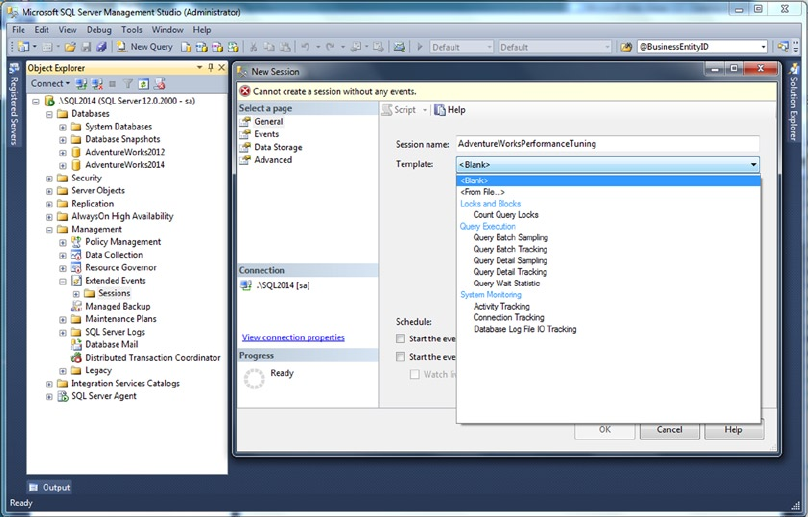Click View connection properties link
The image size is (808, 517).
293,338
